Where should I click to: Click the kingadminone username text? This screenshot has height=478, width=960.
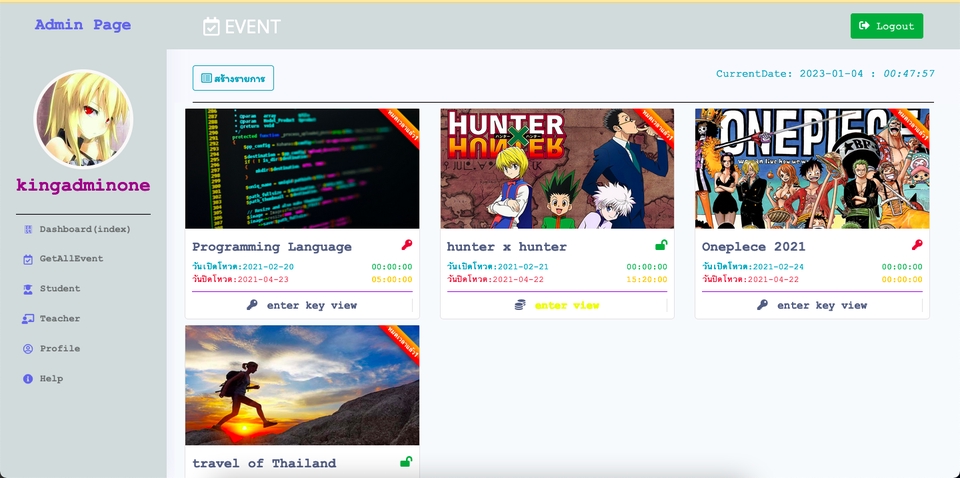click(x=83, y=185)
